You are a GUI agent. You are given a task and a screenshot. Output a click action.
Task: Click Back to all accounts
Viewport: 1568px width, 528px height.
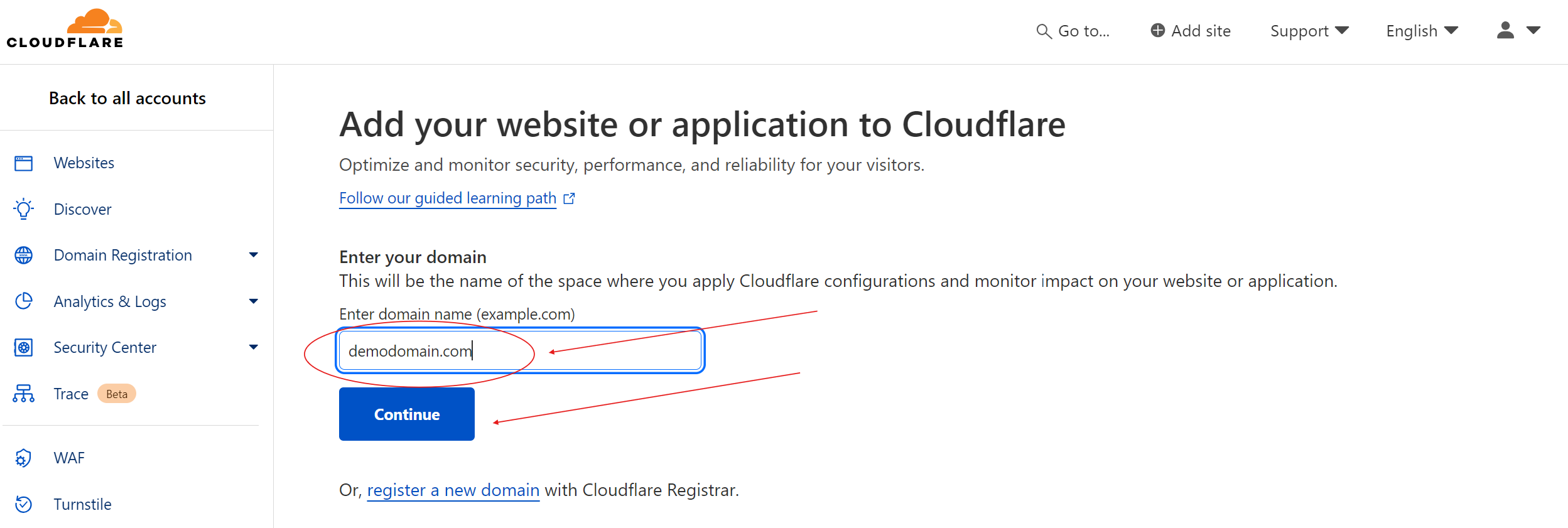click(x=127, y=98)
